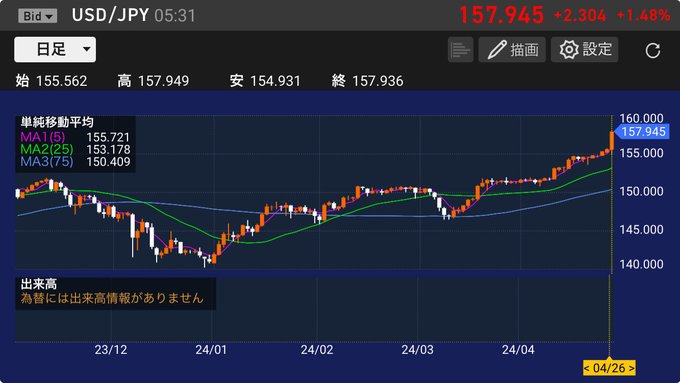Open the Bid price type dropdown

[38, 16]
